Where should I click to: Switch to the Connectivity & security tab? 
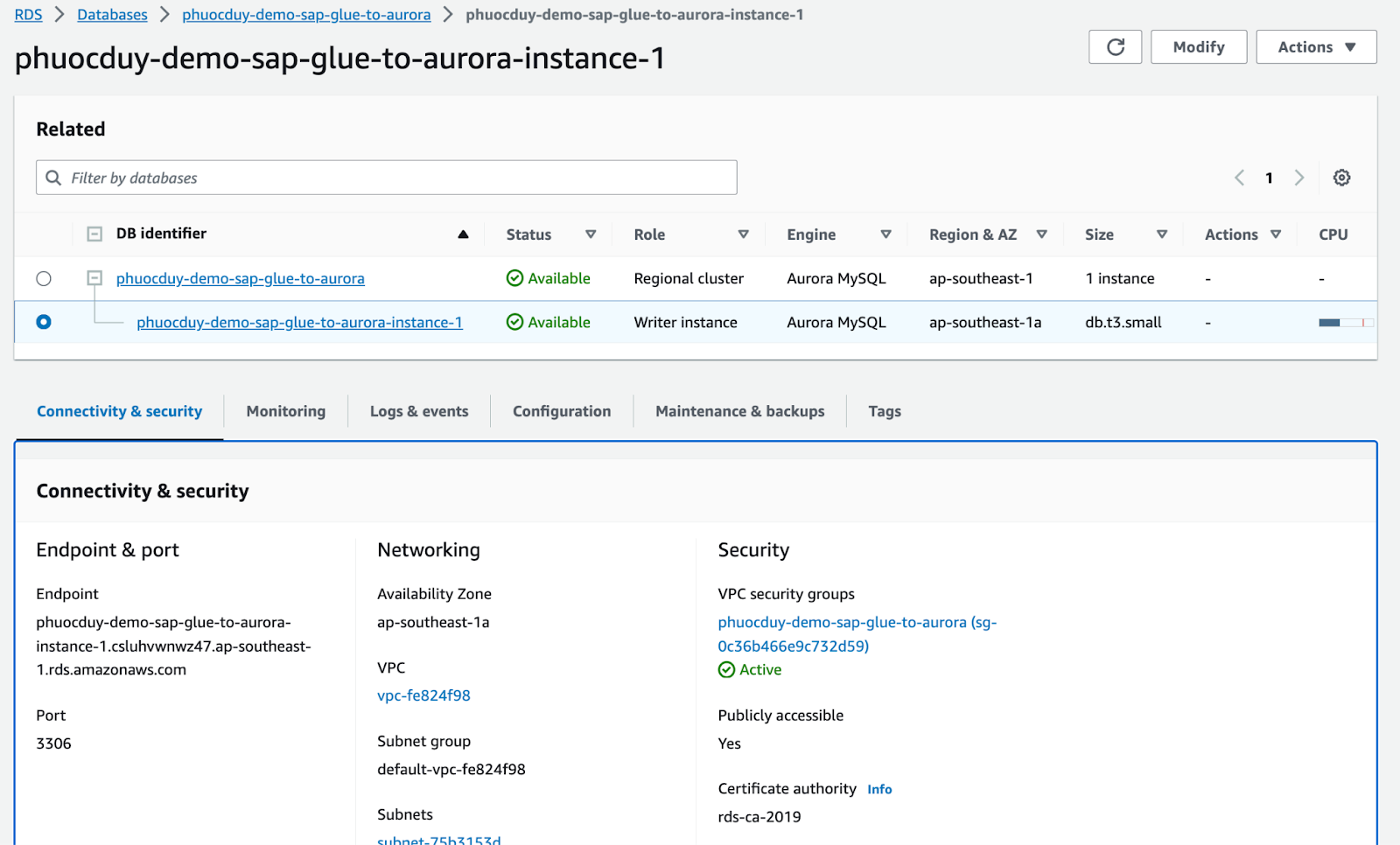[119, 411]
